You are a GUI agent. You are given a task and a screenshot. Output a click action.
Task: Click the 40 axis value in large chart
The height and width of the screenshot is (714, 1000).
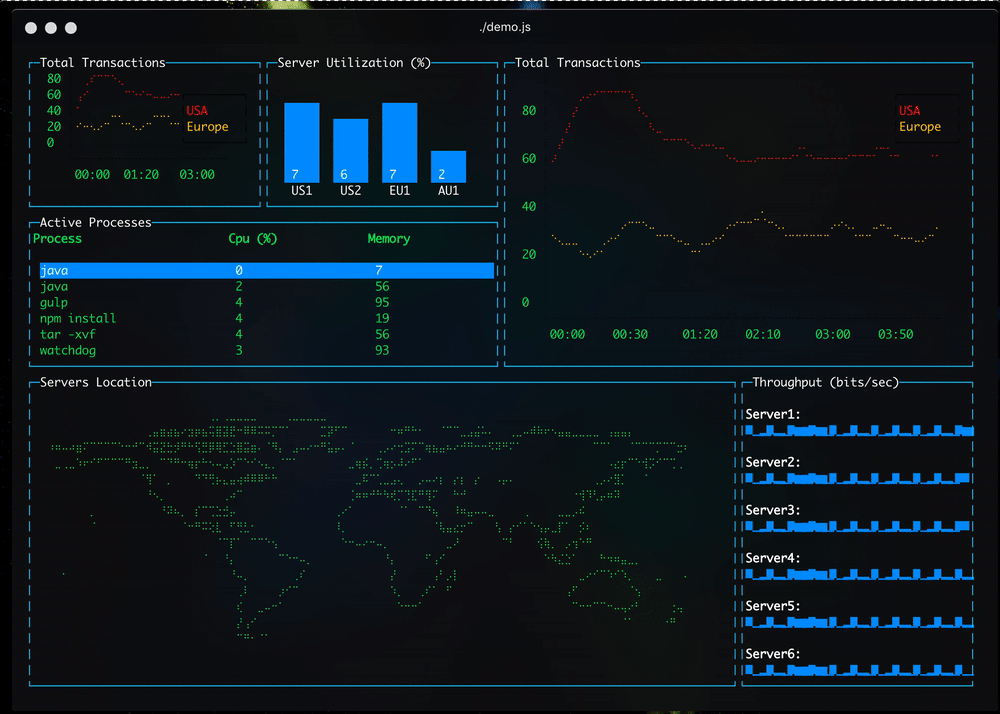[529, 207]
